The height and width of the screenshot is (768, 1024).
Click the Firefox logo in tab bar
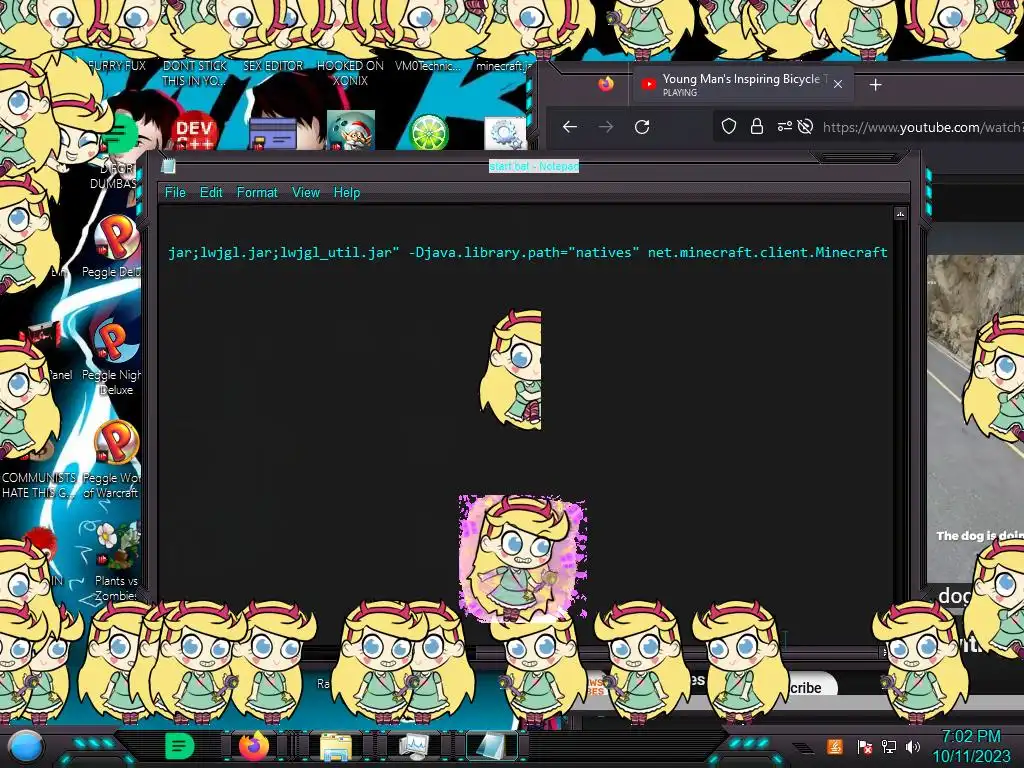click(x=606, y=84)
